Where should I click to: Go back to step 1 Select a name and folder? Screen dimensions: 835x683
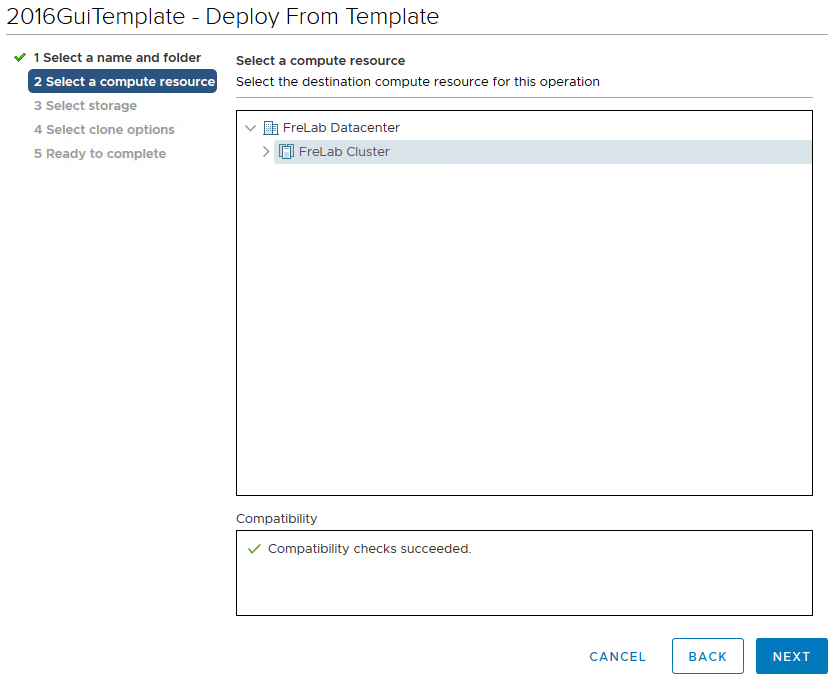click(117, 58)
